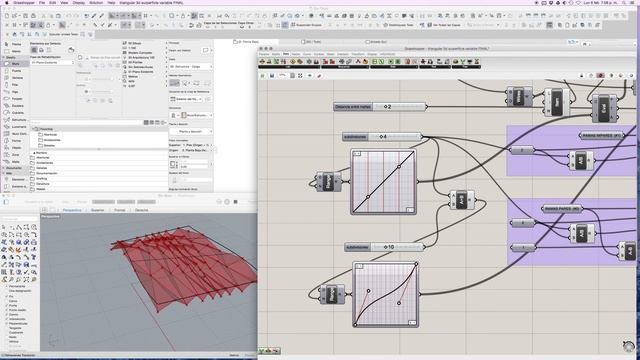Click the shaded preview icon in Grasshopper canvas toolbar
This screenshot has height=360, width=640.
click(600, 76)
